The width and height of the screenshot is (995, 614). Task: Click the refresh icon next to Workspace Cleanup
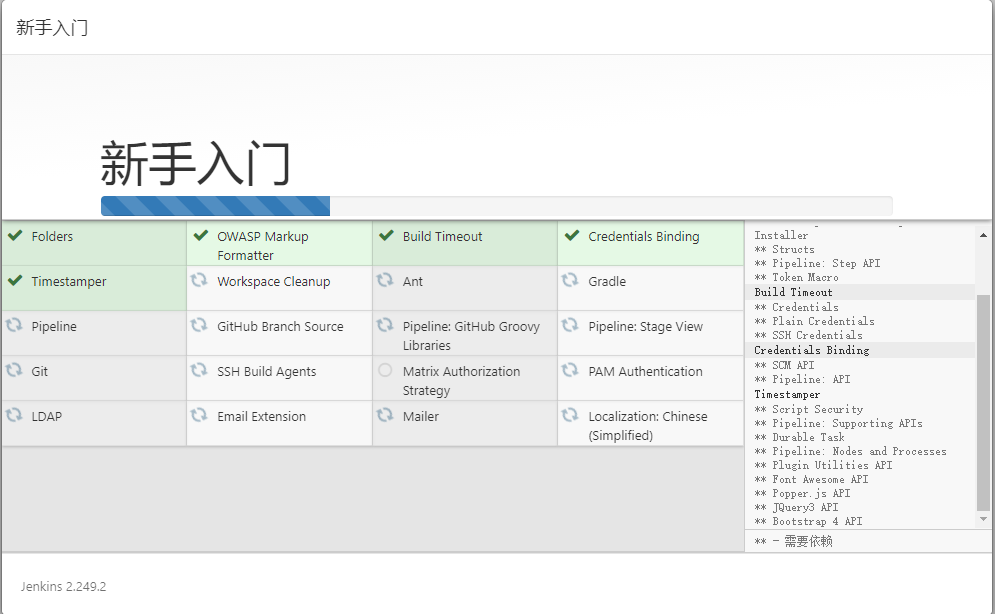(x=200, y=281)
